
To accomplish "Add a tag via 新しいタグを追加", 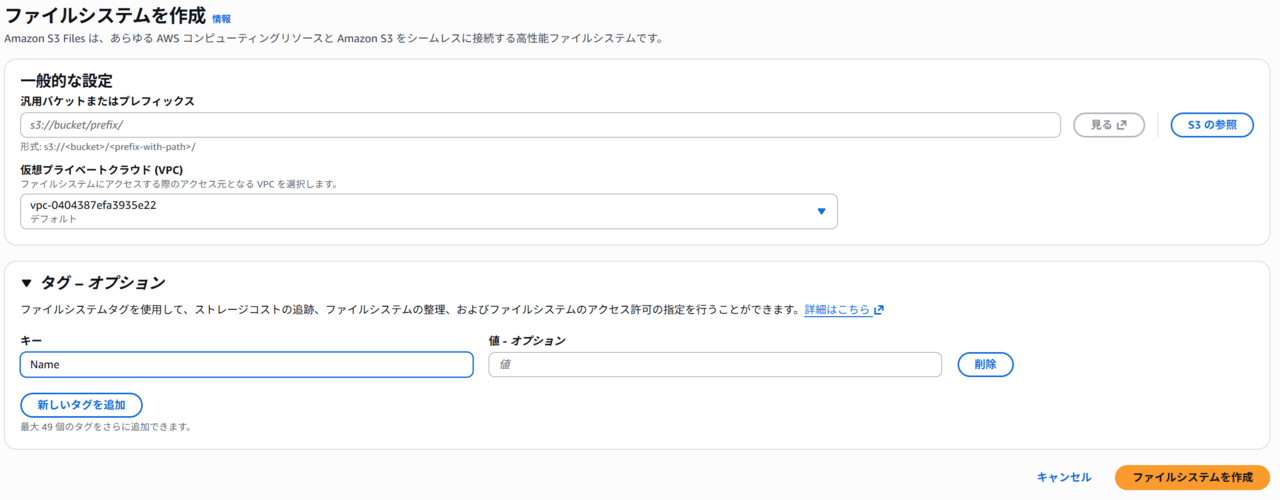I will [x=81, y=405].
